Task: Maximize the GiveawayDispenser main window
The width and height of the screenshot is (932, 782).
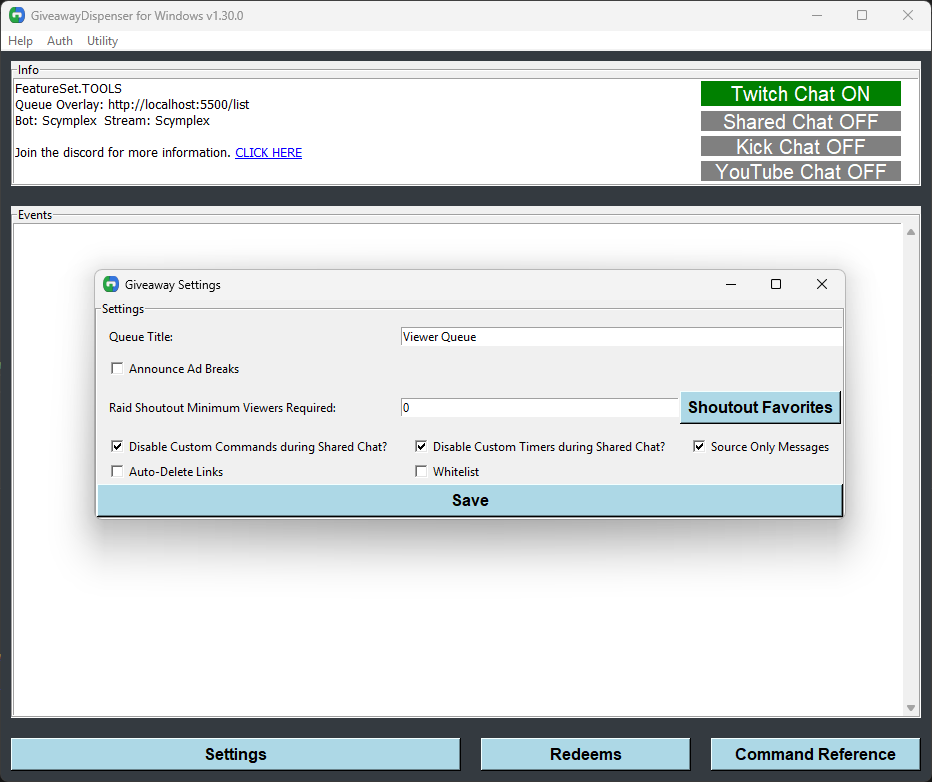Action: (862, 15)
